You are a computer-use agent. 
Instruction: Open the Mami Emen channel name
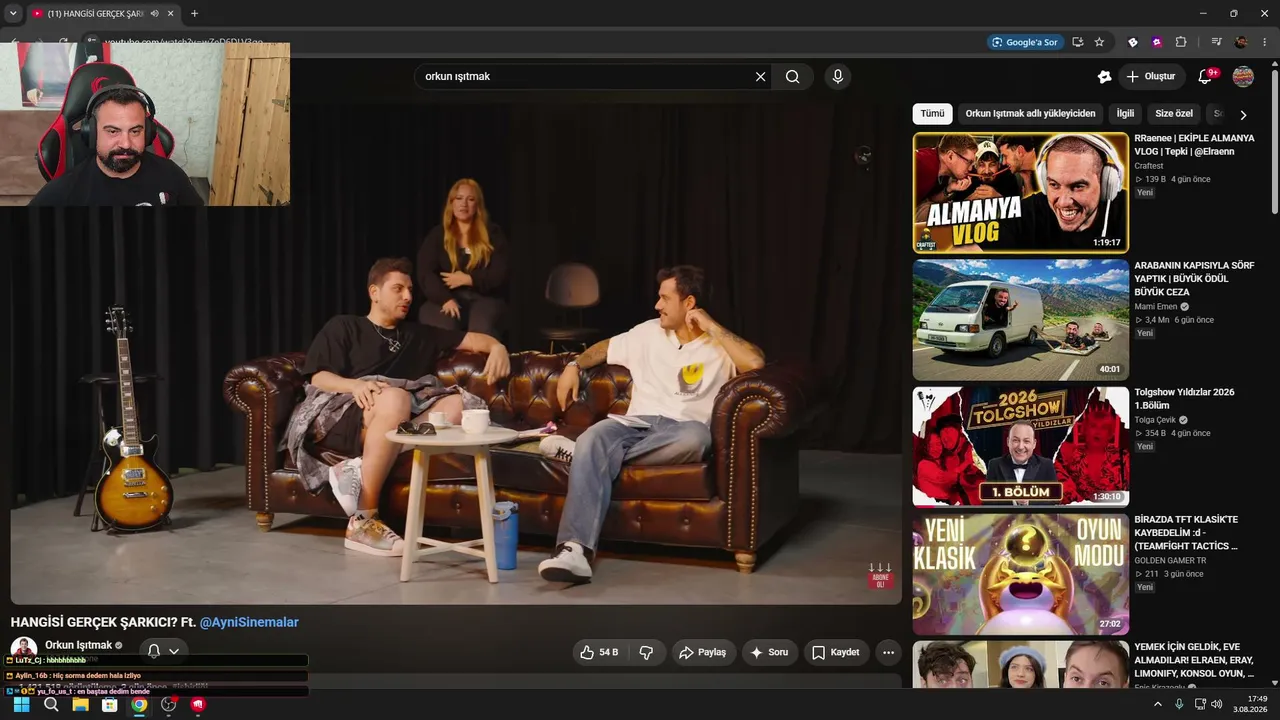(x=1156, y=307)
